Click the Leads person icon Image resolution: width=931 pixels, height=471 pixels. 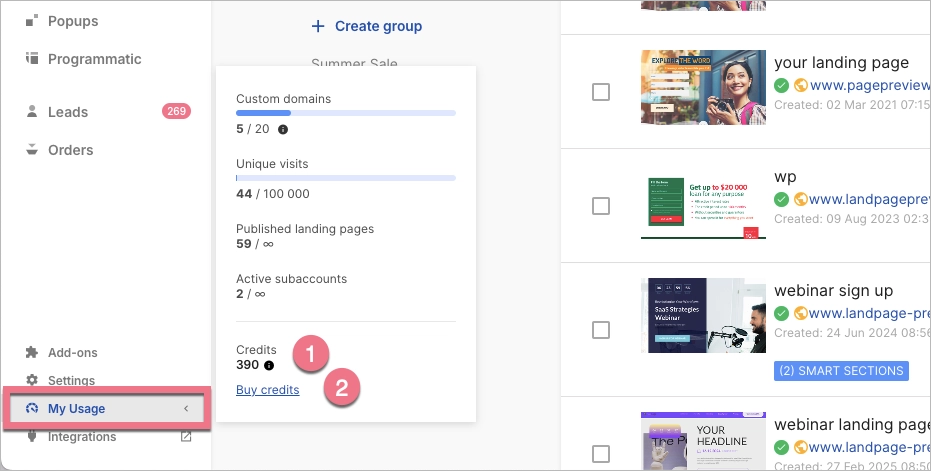click(32, 111)
